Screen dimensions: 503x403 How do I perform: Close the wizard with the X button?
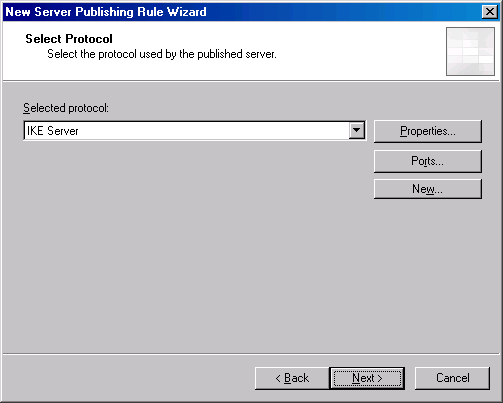pyautogui.click(x=490, y=12)
